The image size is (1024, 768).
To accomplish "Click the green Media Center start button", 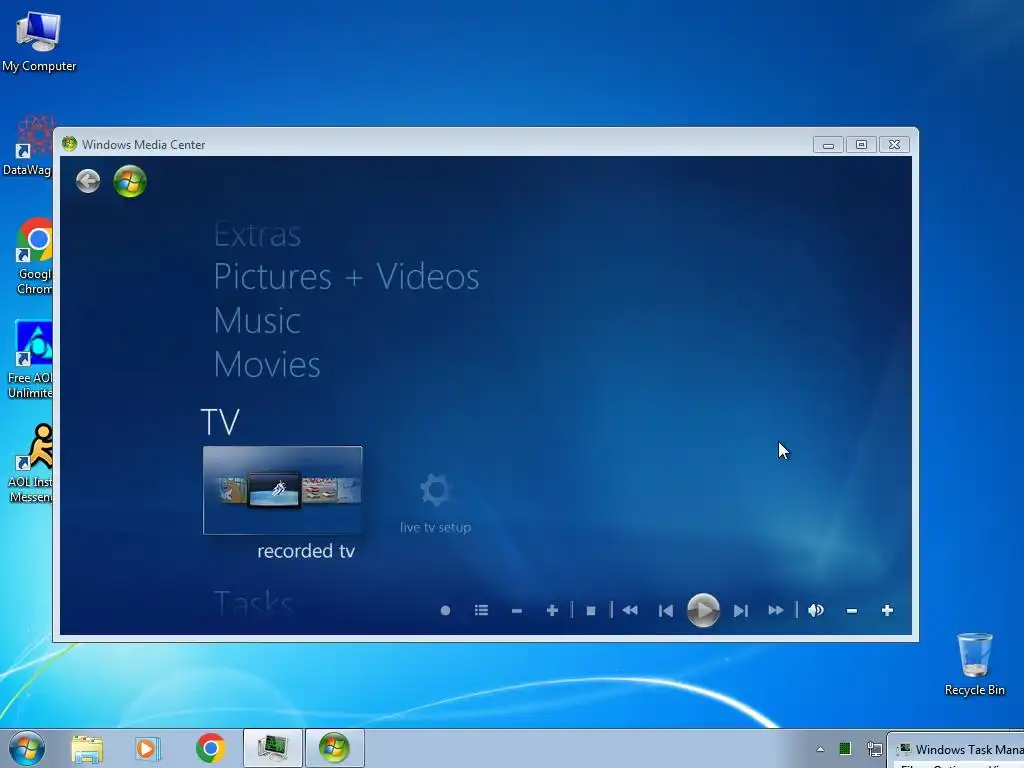I will click(129, 181).
